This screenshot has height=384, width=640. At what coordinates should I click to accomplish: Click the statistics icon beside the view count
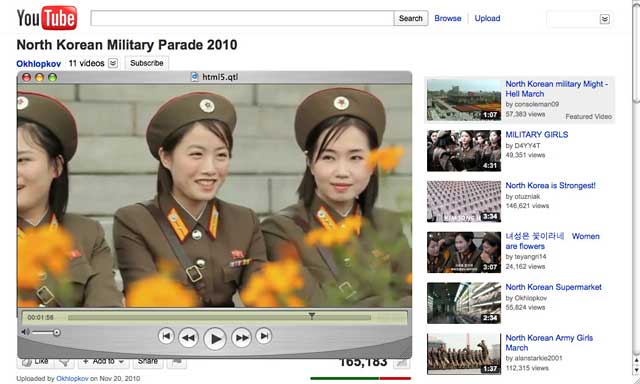click(x=402, y=362)
